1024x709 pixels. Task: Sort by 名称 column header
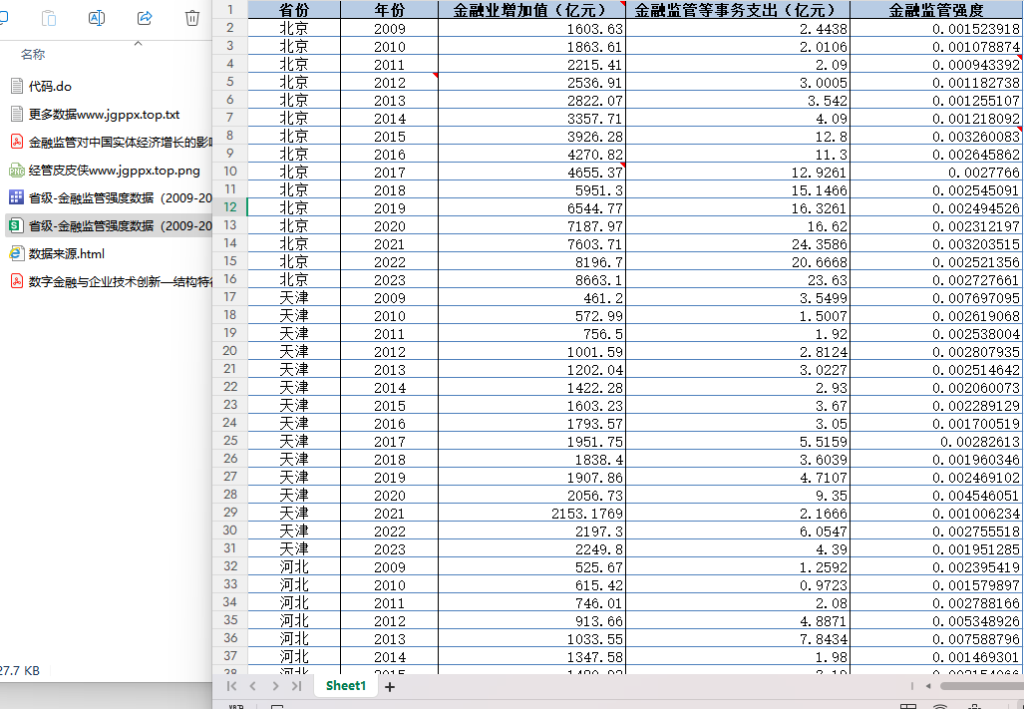pyautogui.click(x=33, y=55)
